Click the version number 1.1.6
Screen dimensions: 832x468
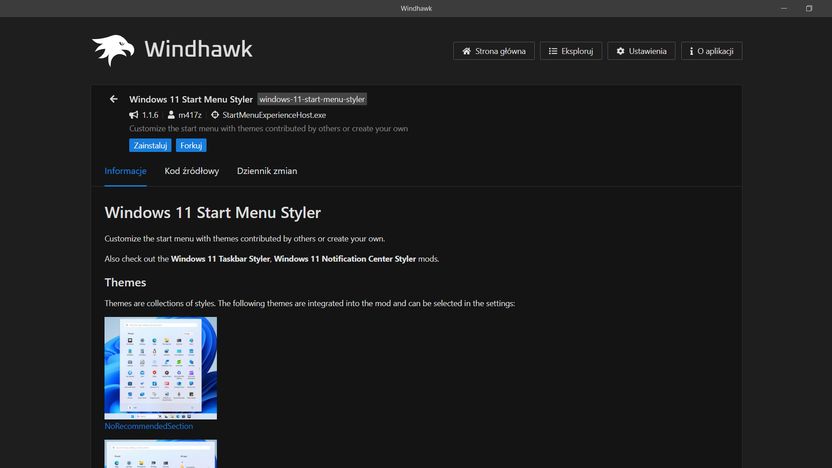pyautogui.click(x=150, y=115)
